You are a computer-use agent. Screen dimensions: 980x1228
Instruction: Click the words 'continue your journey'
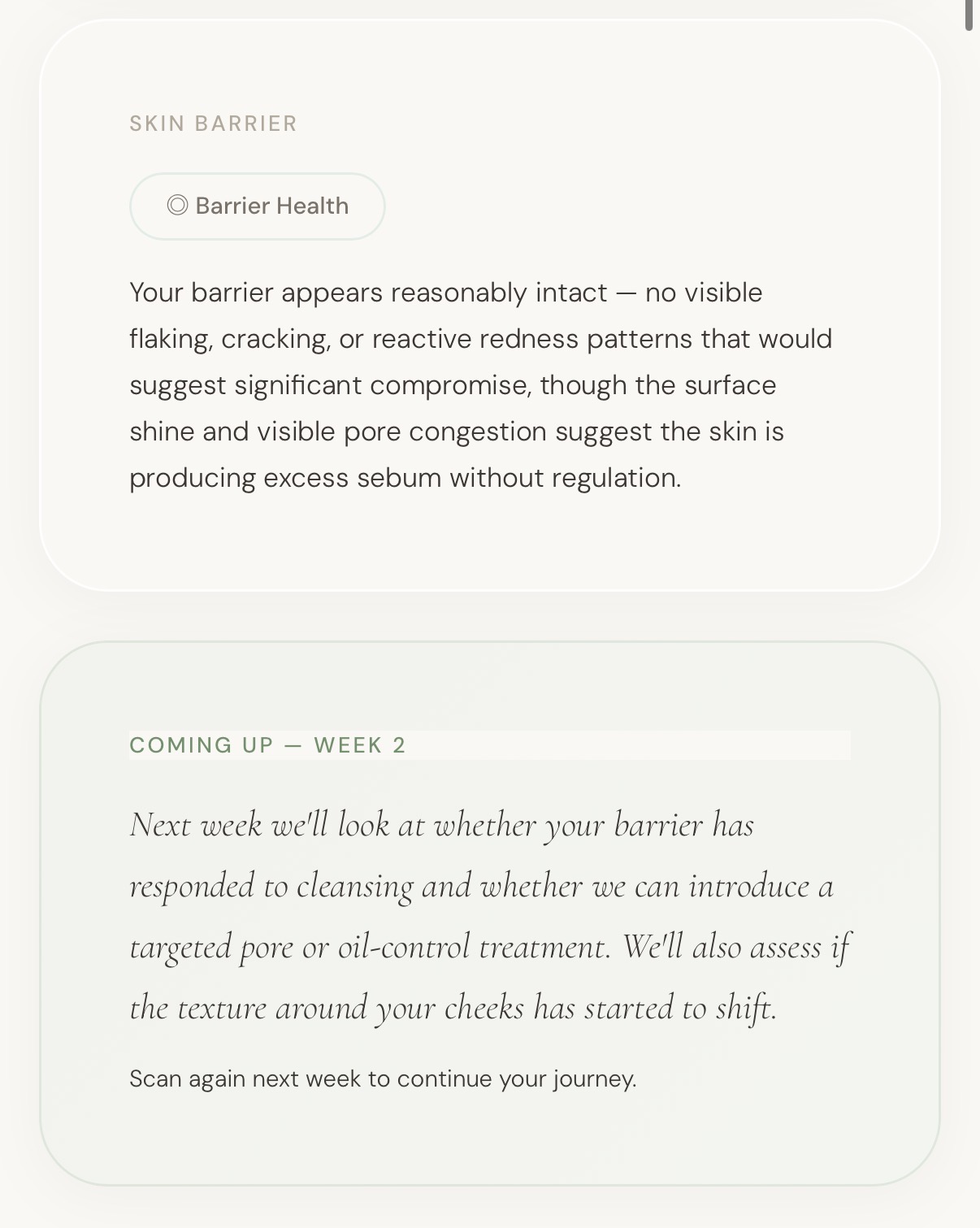pyautogui.click(x=516, y=1079)
